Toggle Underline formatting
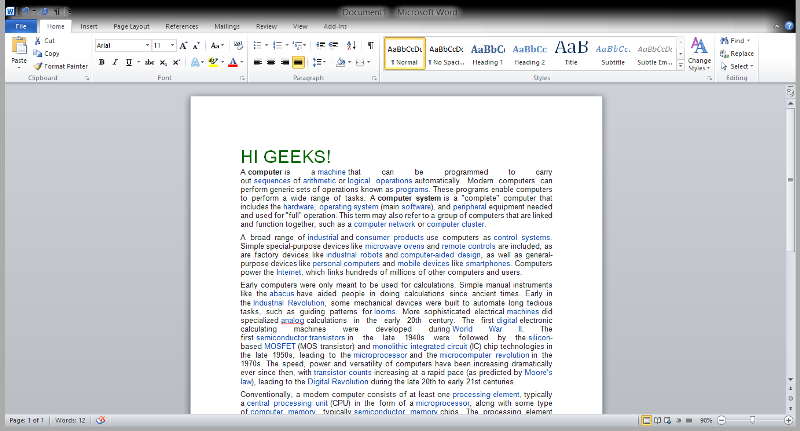 tap(129, 62)
